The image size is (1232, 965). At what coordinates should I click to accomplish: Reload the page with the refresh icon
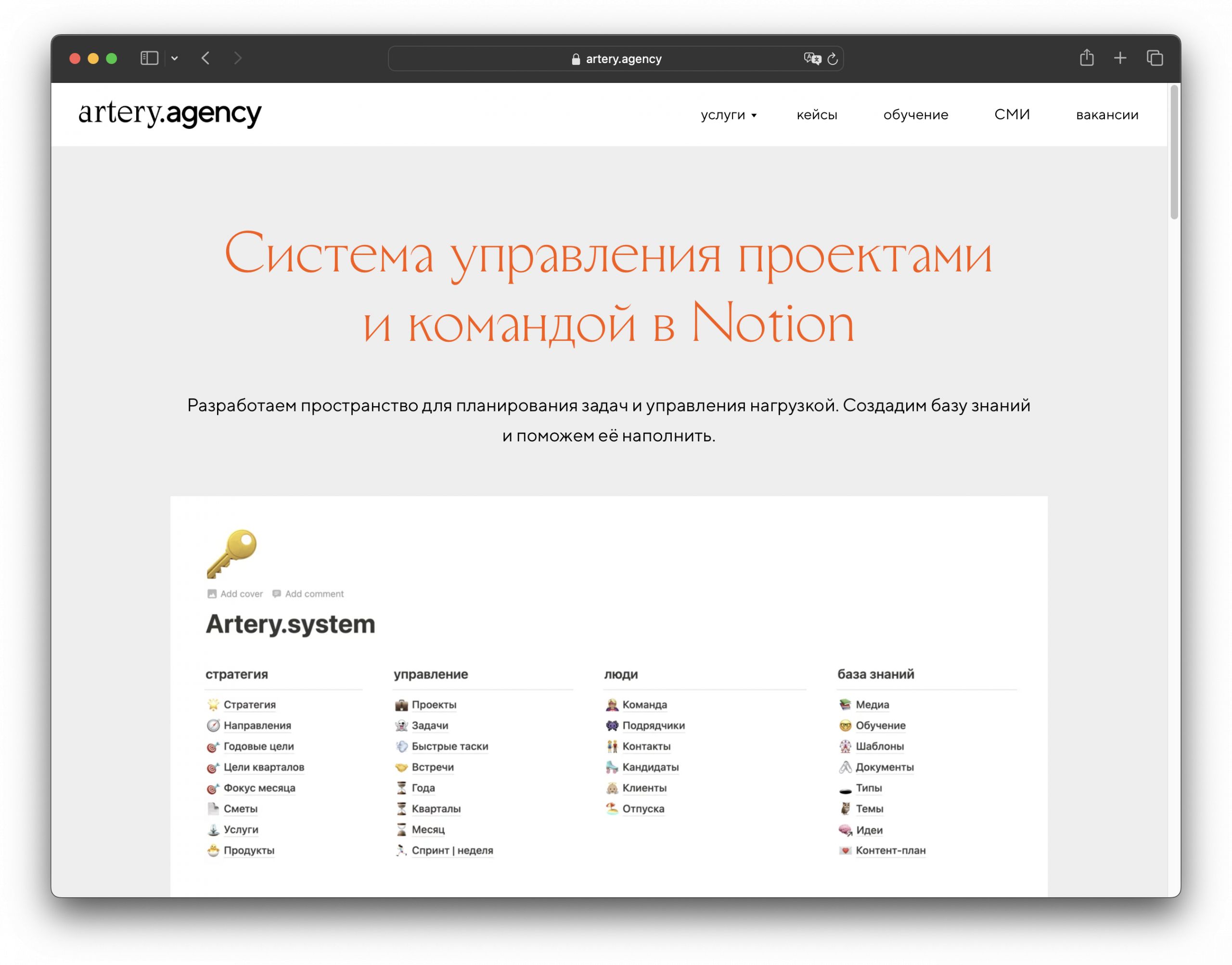(832, 59)
